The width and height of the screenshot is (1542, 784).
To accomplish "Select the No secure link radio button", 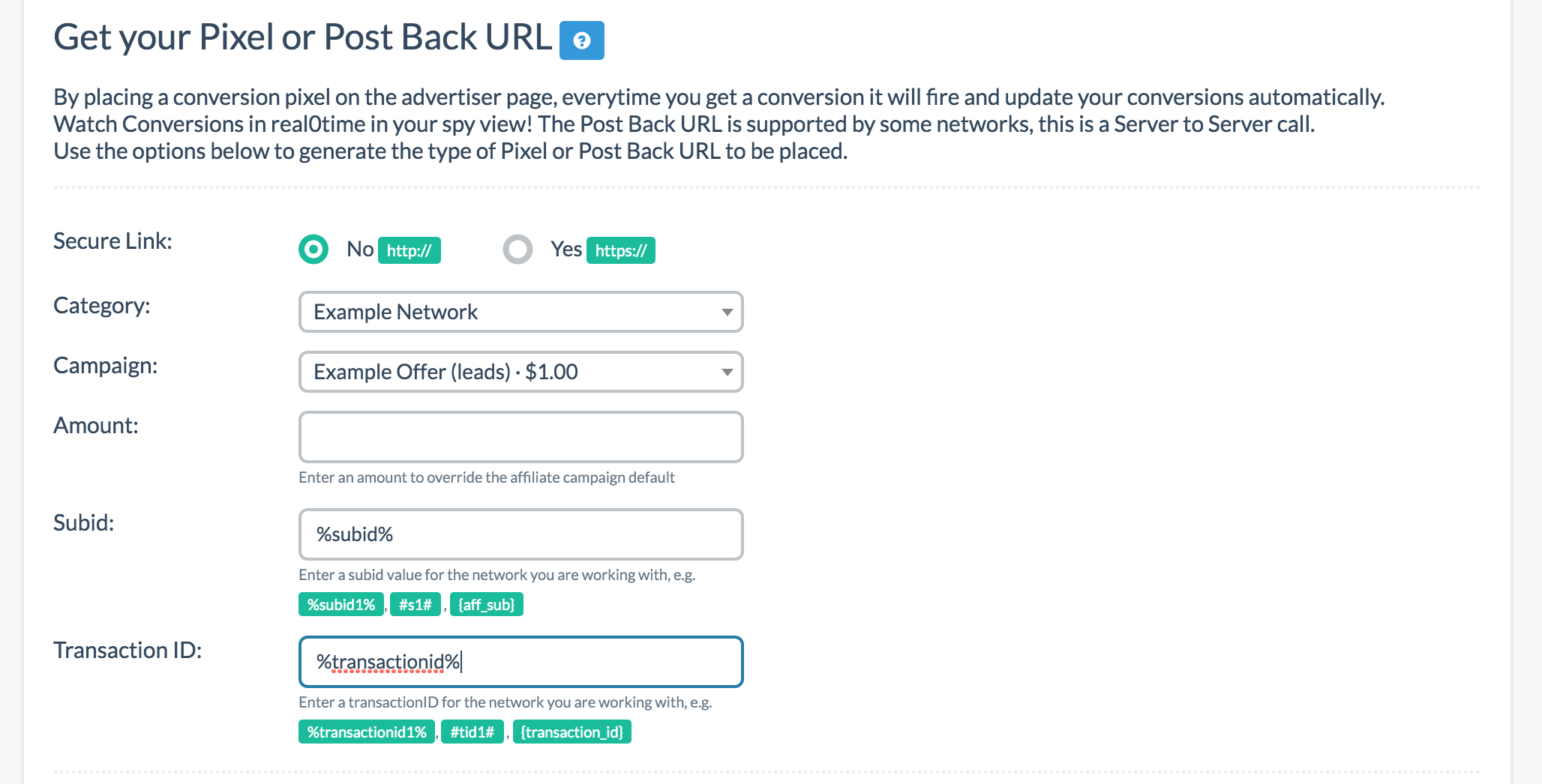I will click(x=313, y=250).
